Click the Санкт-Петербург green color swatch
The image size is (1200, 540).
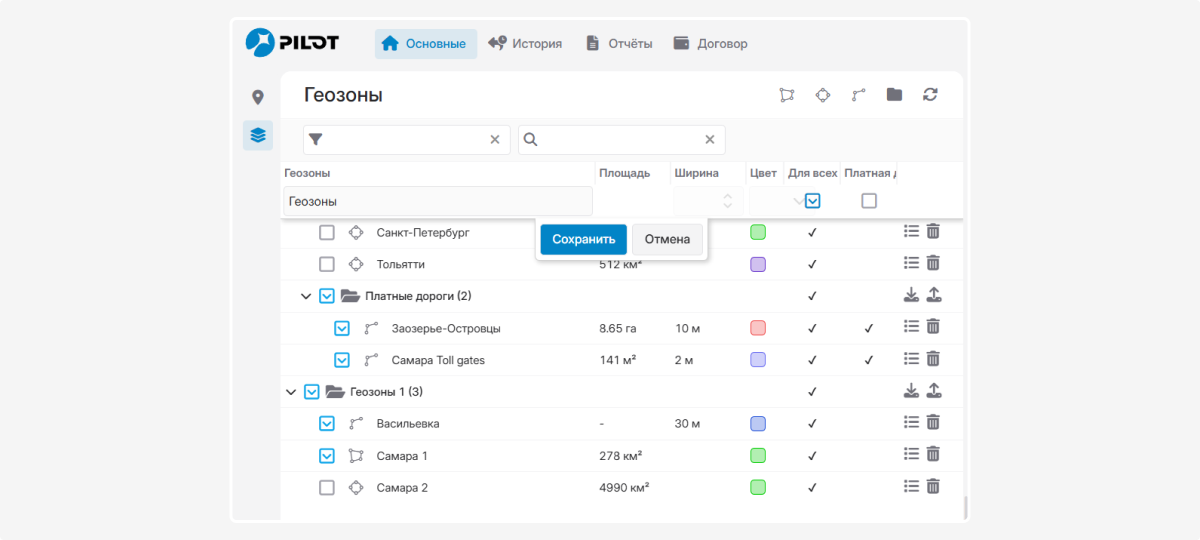758,232
